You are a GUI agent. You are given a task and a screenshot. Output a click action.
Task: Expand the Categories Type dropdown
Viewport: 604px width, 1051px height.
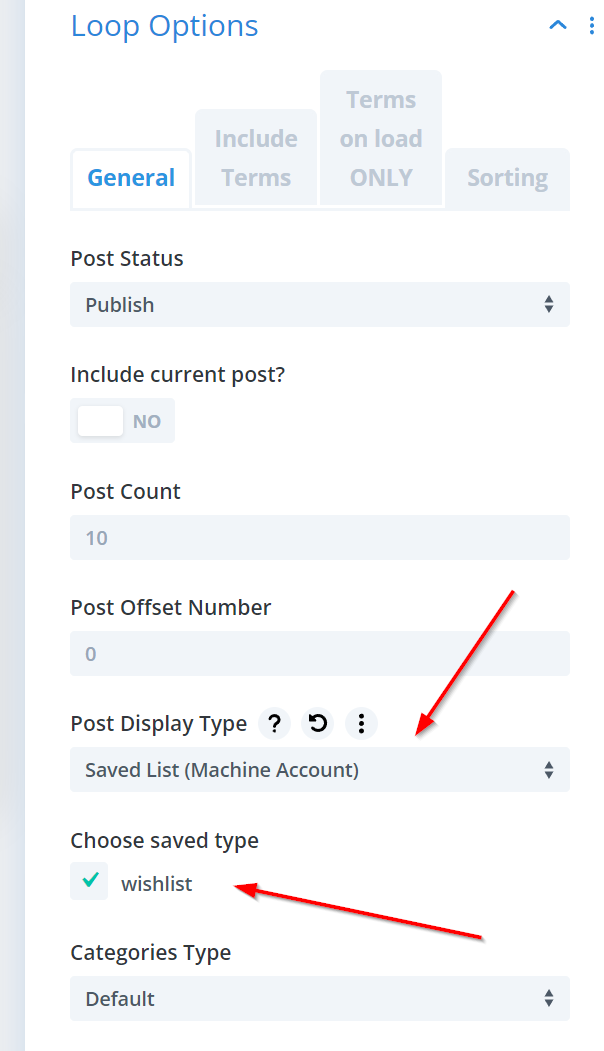[320, 999]
